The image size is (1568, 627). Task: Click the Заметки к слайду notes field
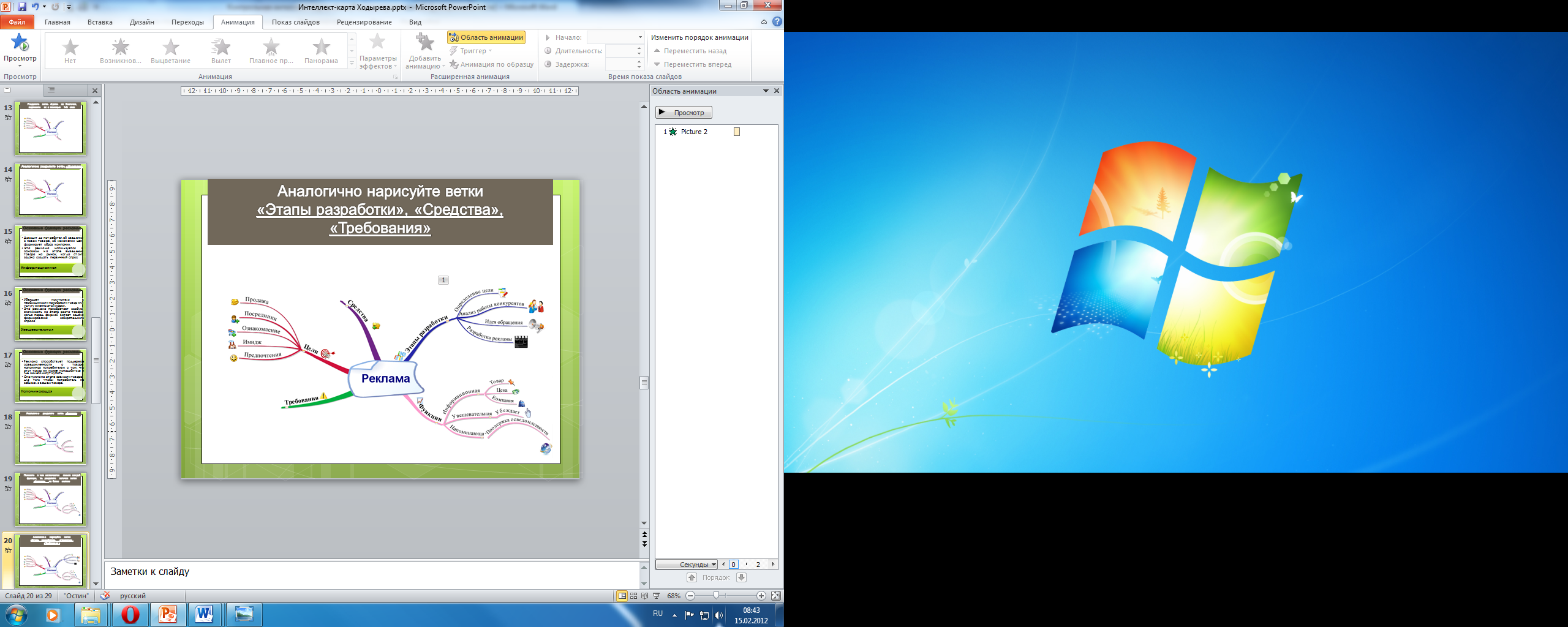tap(372, 576)
